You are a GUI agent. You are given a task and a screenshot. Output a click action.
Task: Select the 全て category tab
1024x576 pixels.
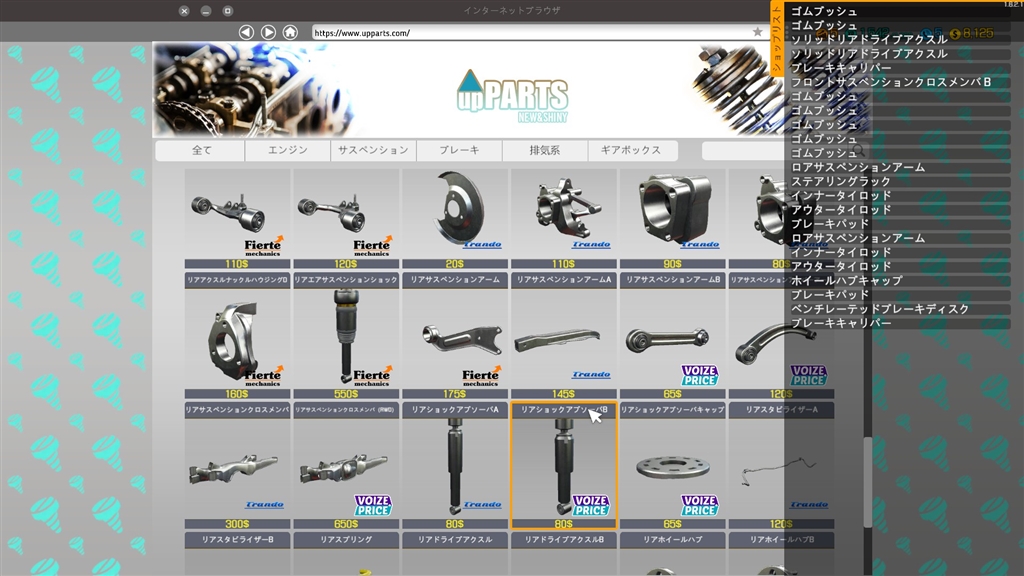(x=200, y=150)
